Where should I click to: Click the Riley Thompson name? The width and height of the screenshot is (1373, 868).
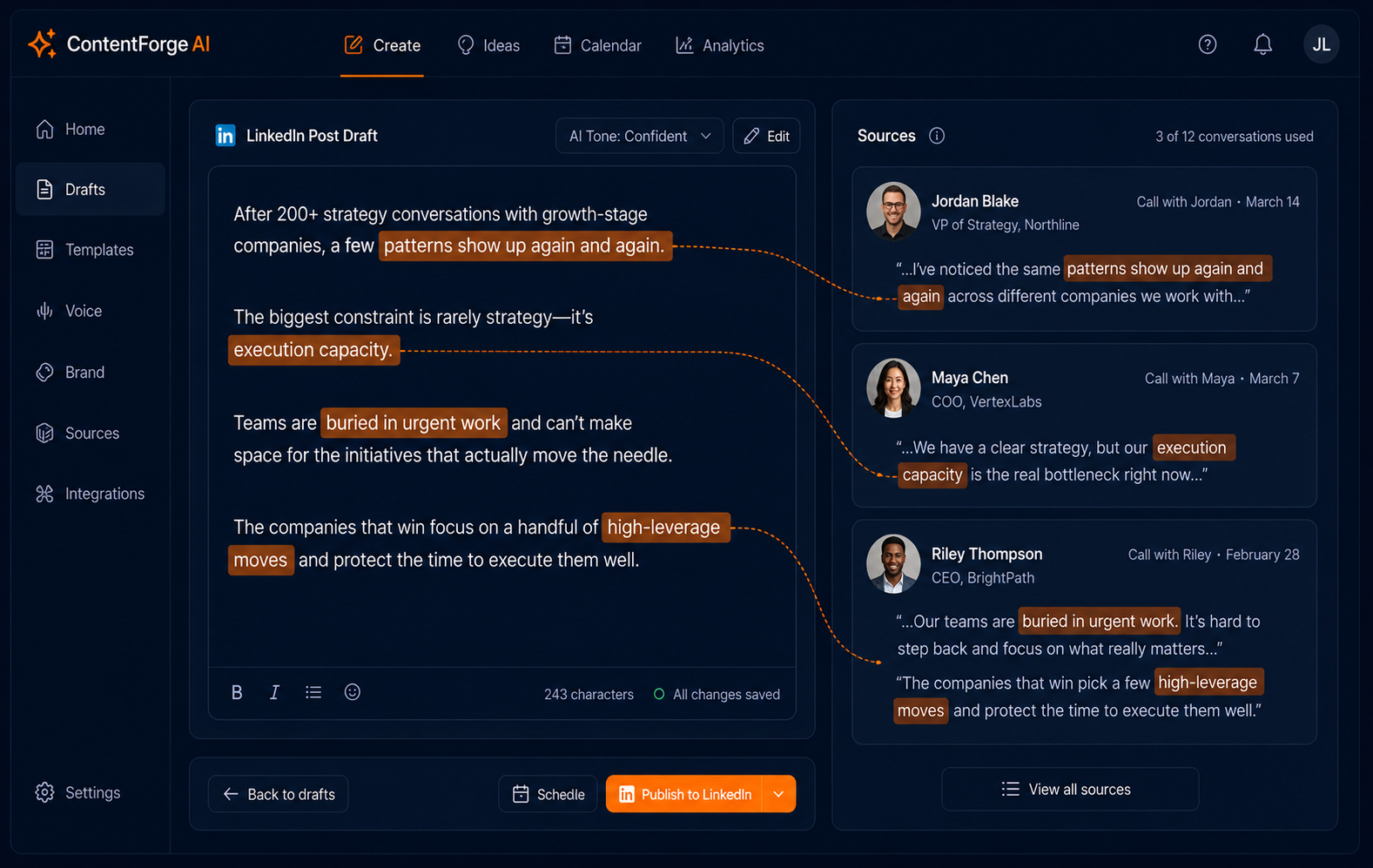tap(986, 554)
